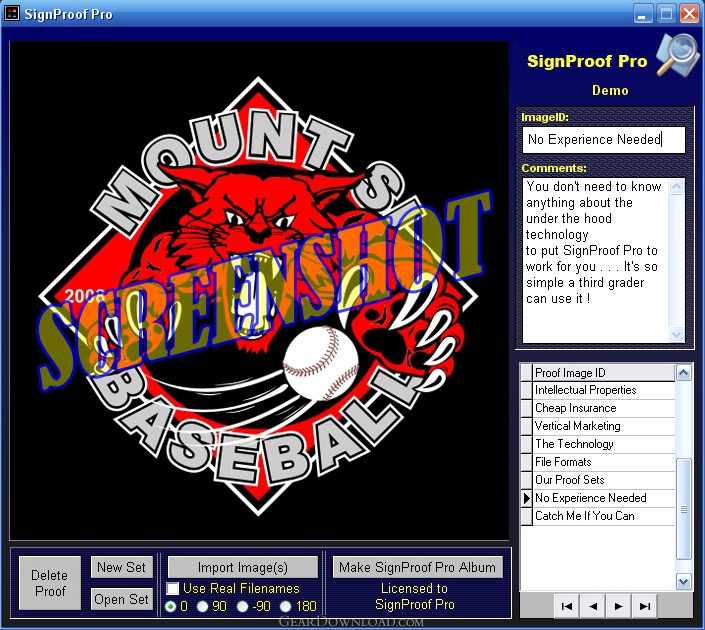Enable the Use Real Filenames checkbox

(173, 589)
